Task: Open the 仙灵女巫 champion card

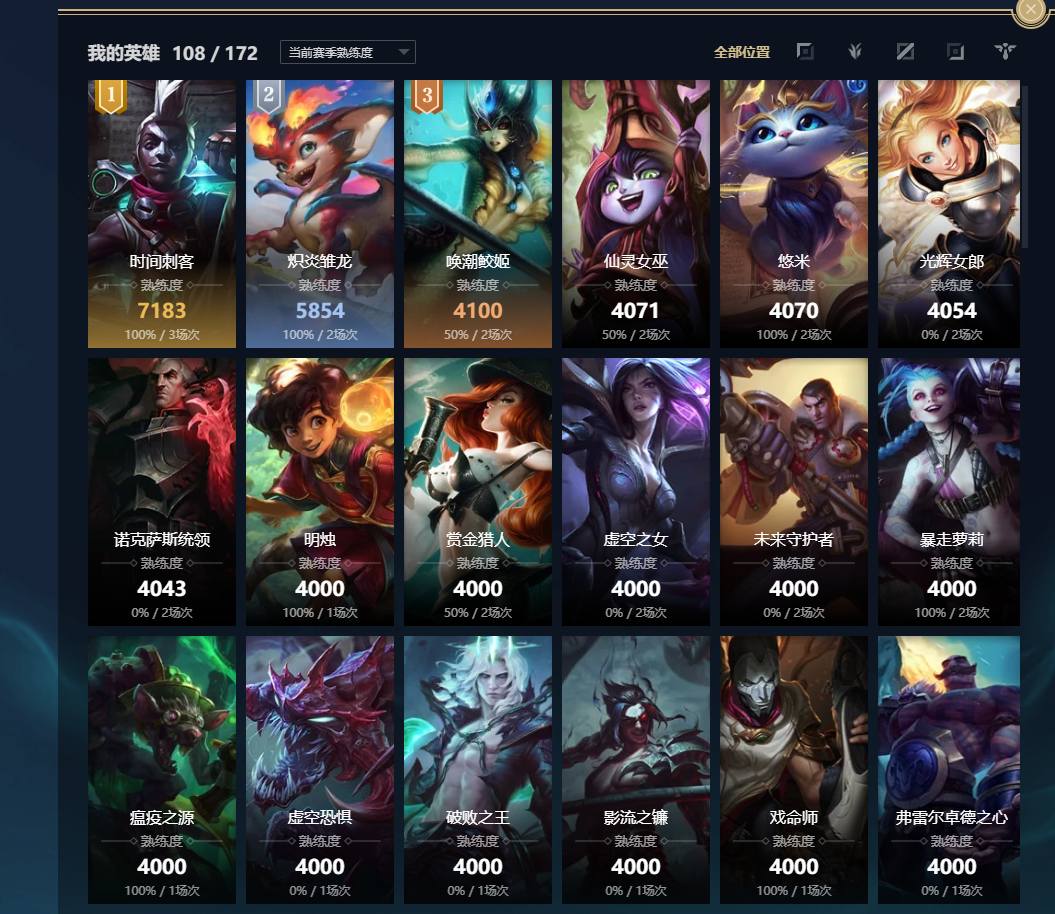Action: click(x=636, y=214)
